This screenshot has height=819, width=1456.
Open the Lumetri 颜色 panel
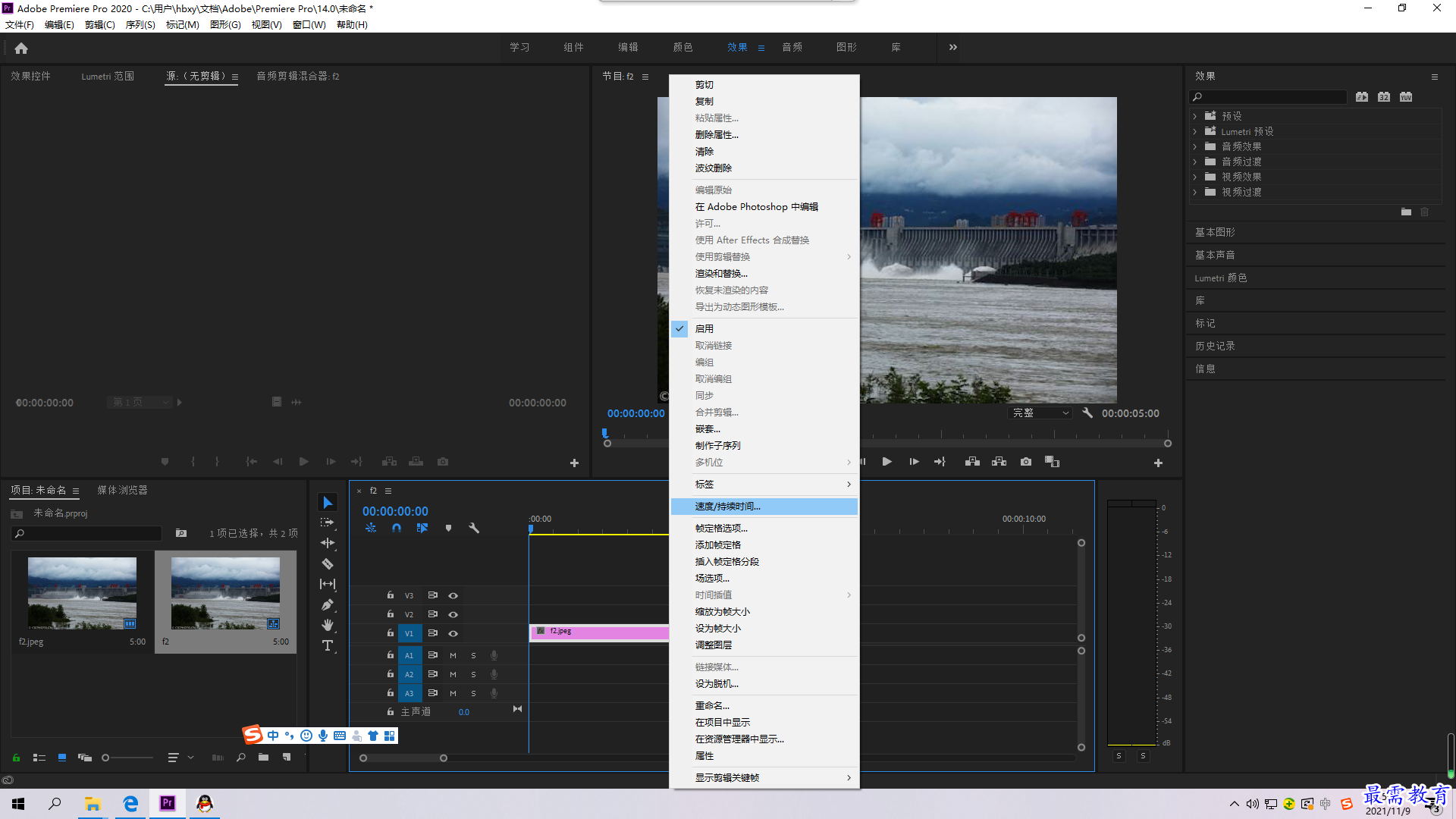pyautogui.click(x=1221, y=278)
